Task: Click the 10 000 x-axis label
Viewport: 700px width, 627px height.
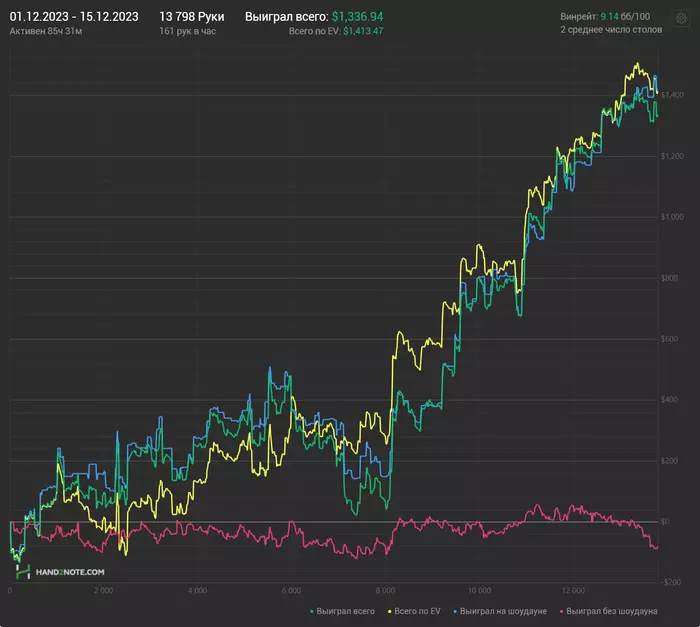Action: pyautogui.click(x=479, y=590)
